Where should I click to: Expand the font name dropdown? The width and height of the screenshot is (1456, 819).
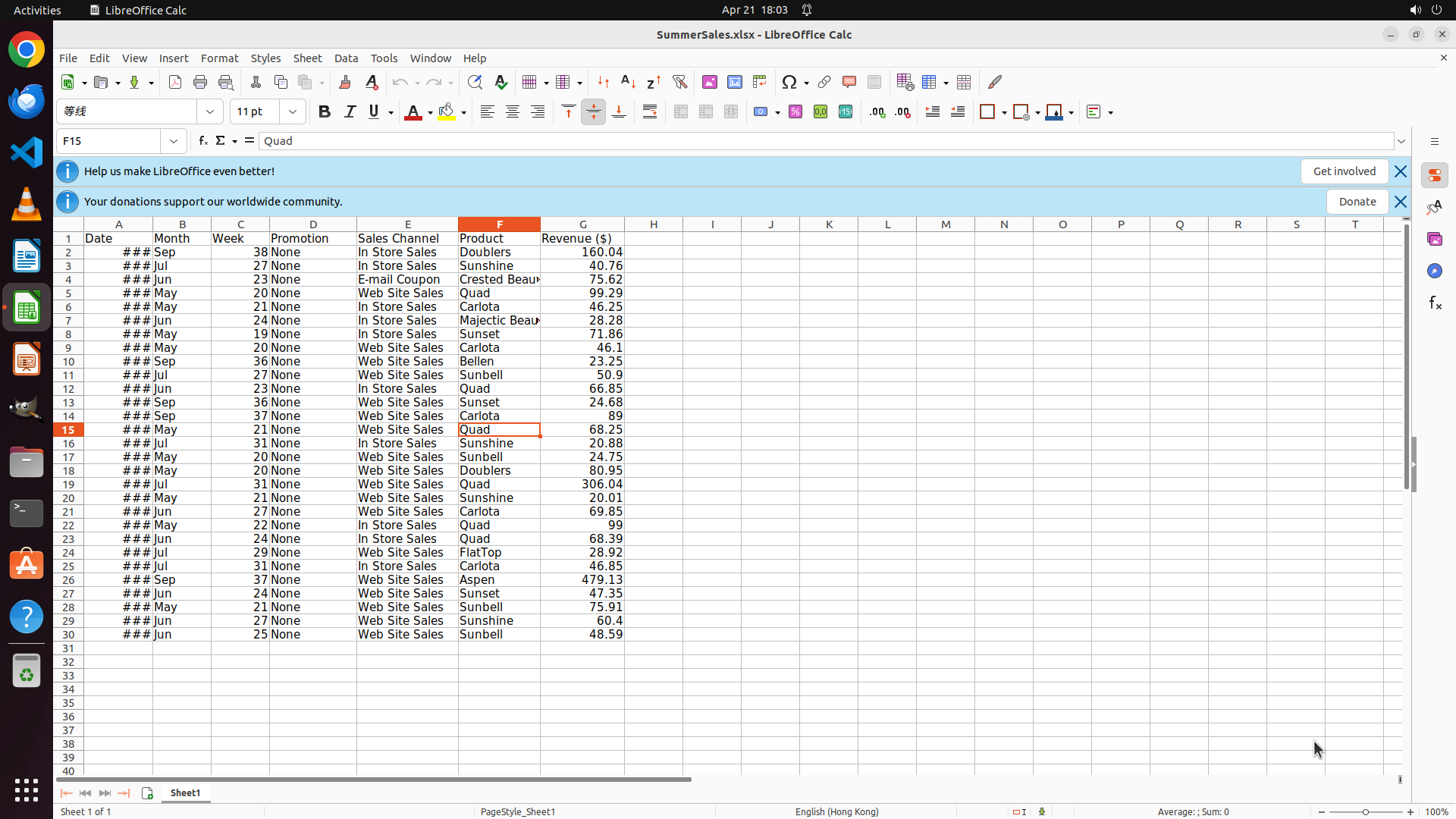coord(210,112)
